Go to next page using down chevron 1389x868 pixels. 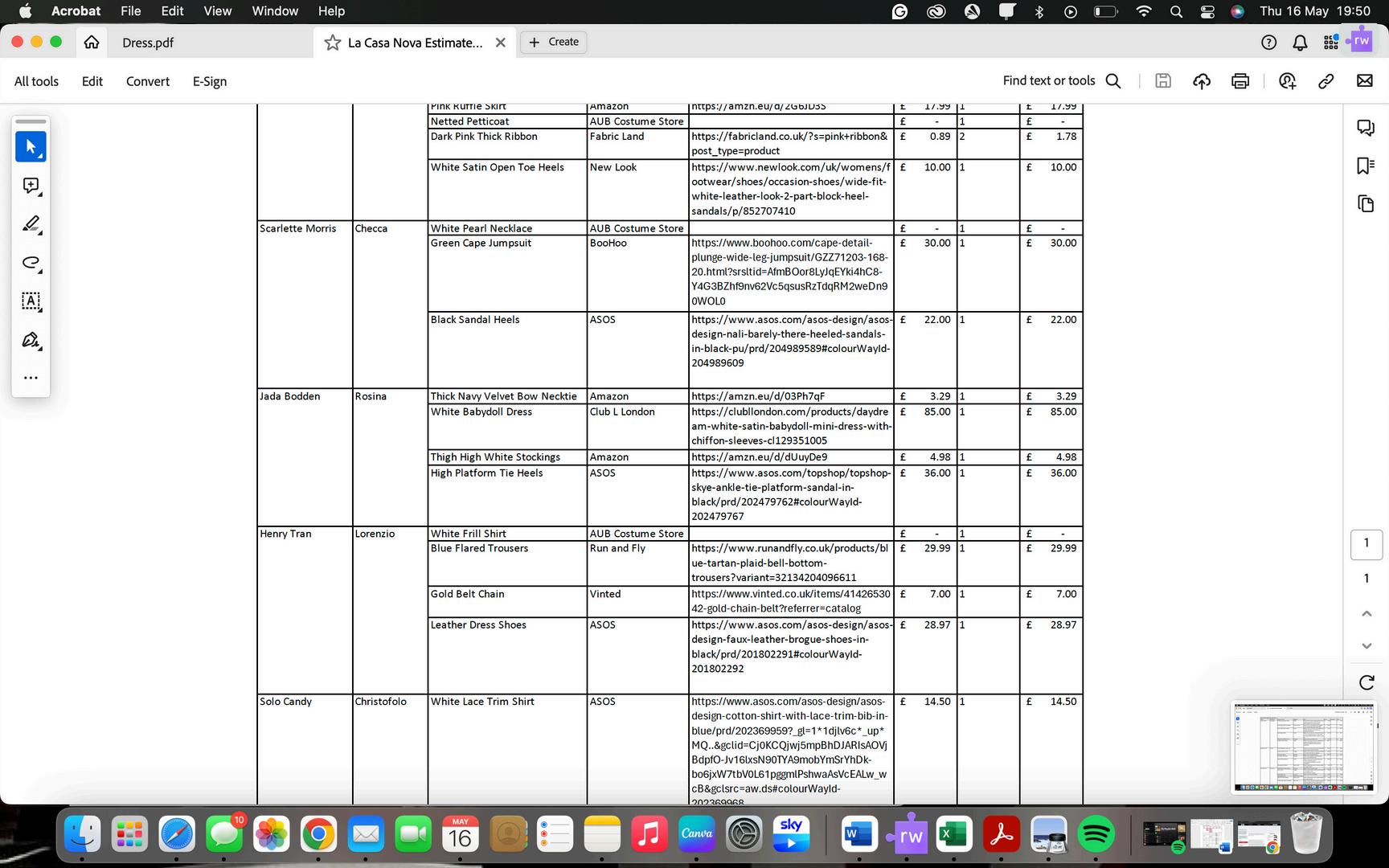click(1366, 645)
